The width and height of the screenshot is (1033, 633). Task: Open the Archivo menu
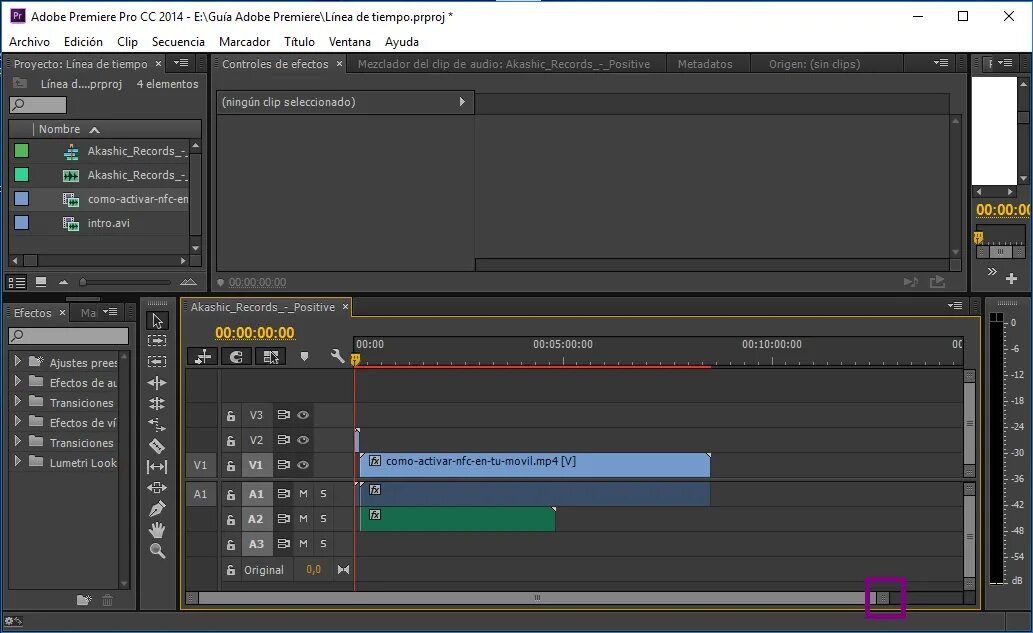point(29,41)
